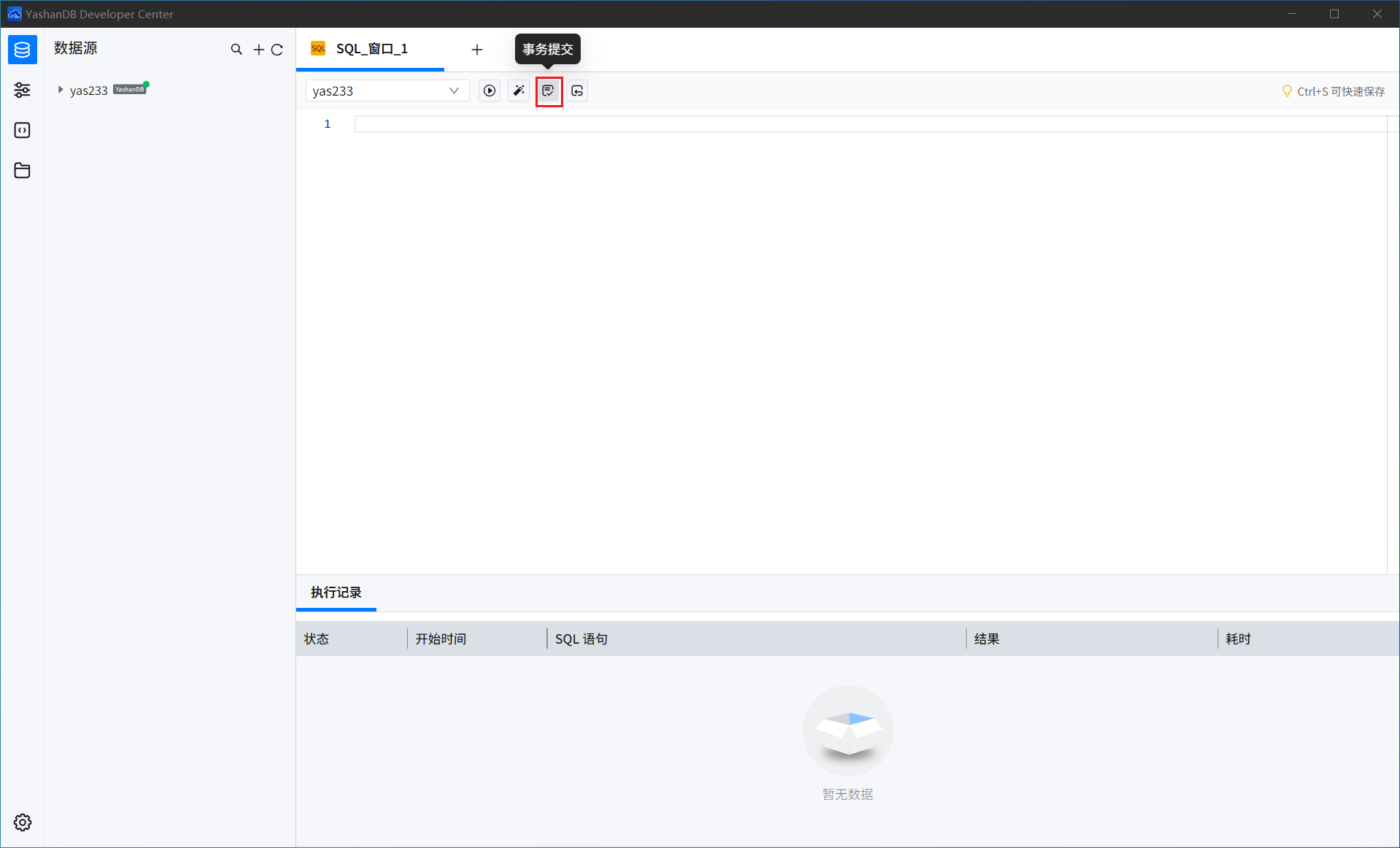Open the code snippet sidebar icon
Viewport: 1400px width, 848px height.
pyautogui.click(x=23, y=130)
